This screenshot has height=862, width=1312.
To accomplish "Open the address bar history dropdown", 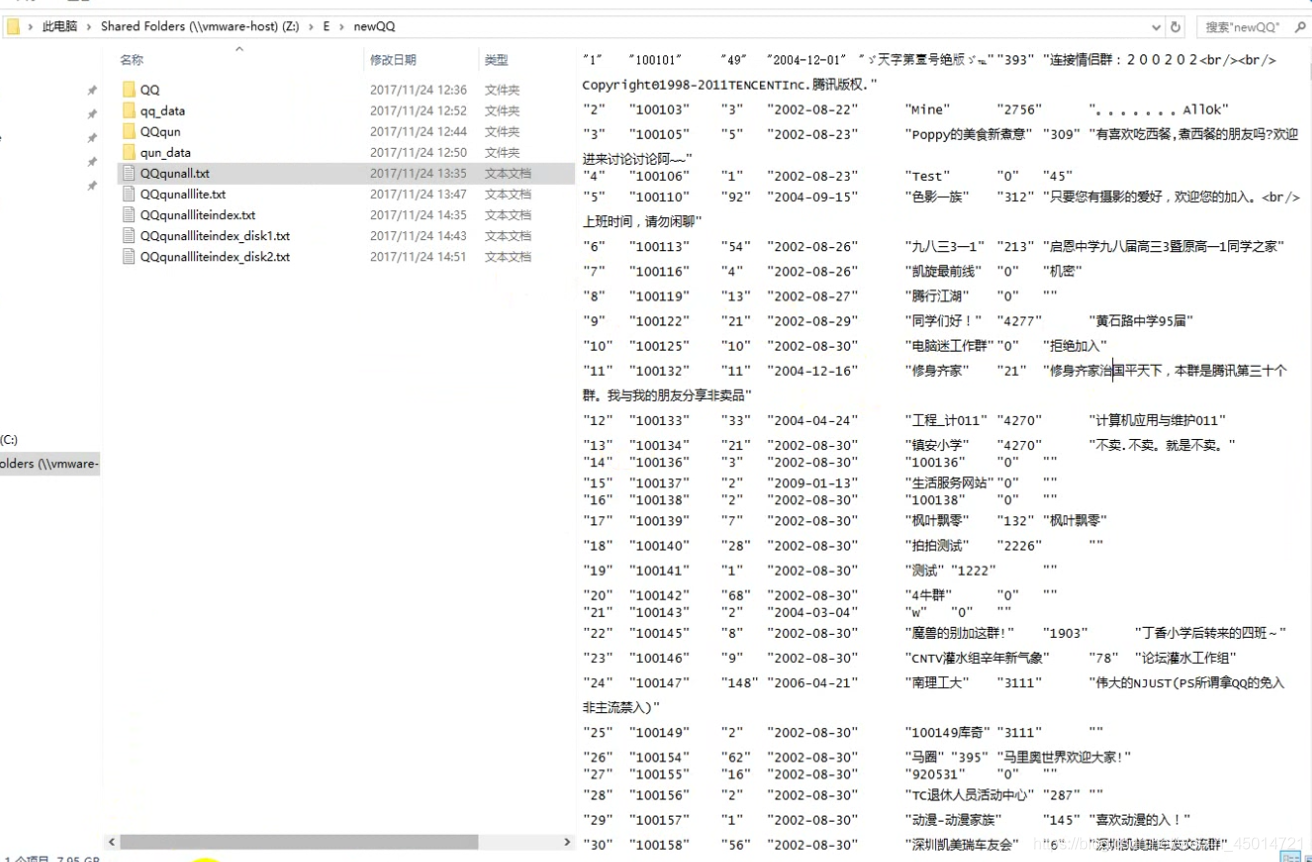I will point(1156,27).
